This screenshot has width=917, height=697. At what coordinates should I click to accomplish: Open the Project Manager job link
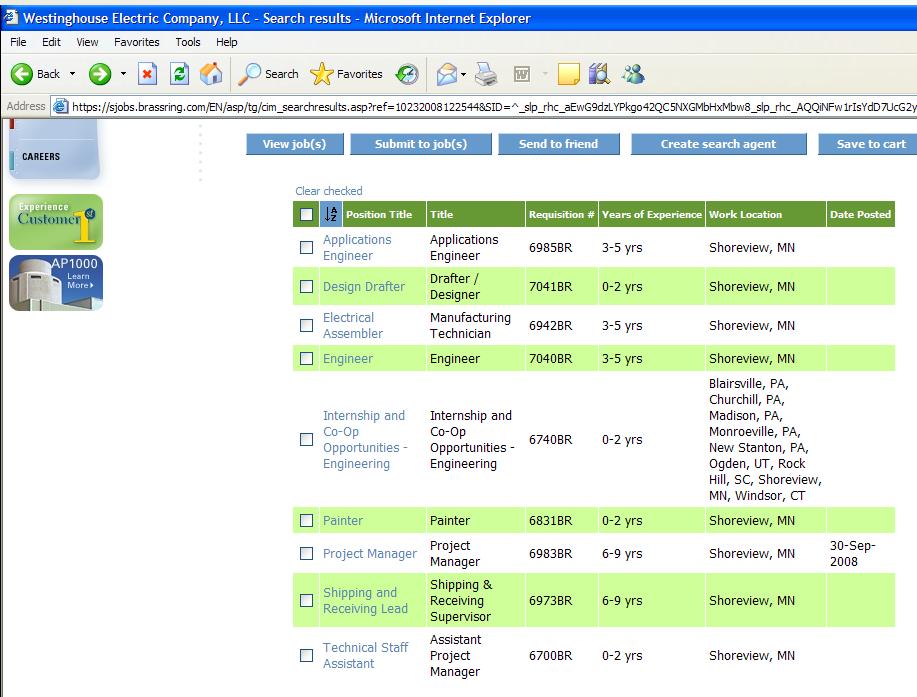pyautogui.click(x=369, y=554)
